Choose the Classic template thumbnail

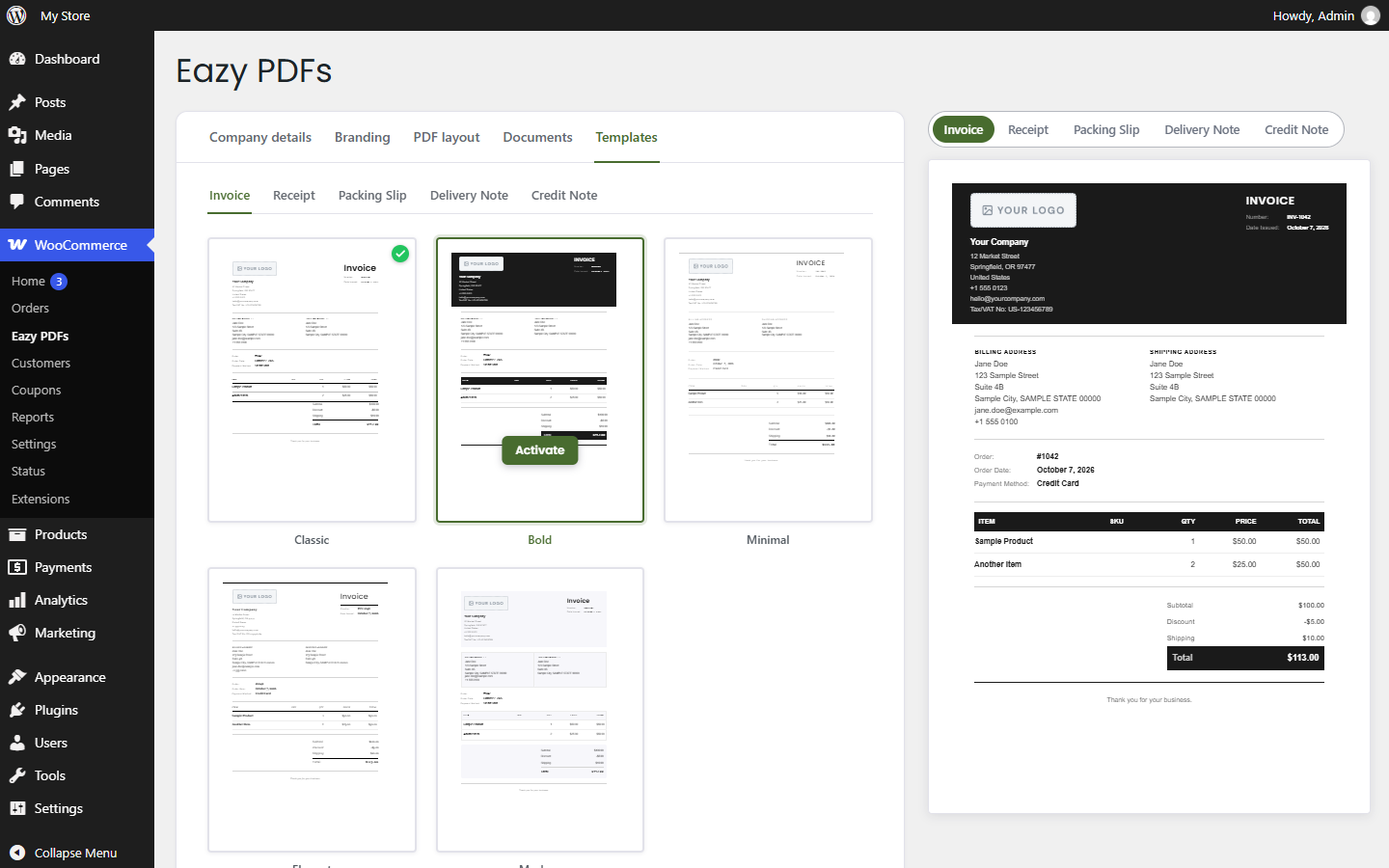[312, 380]
